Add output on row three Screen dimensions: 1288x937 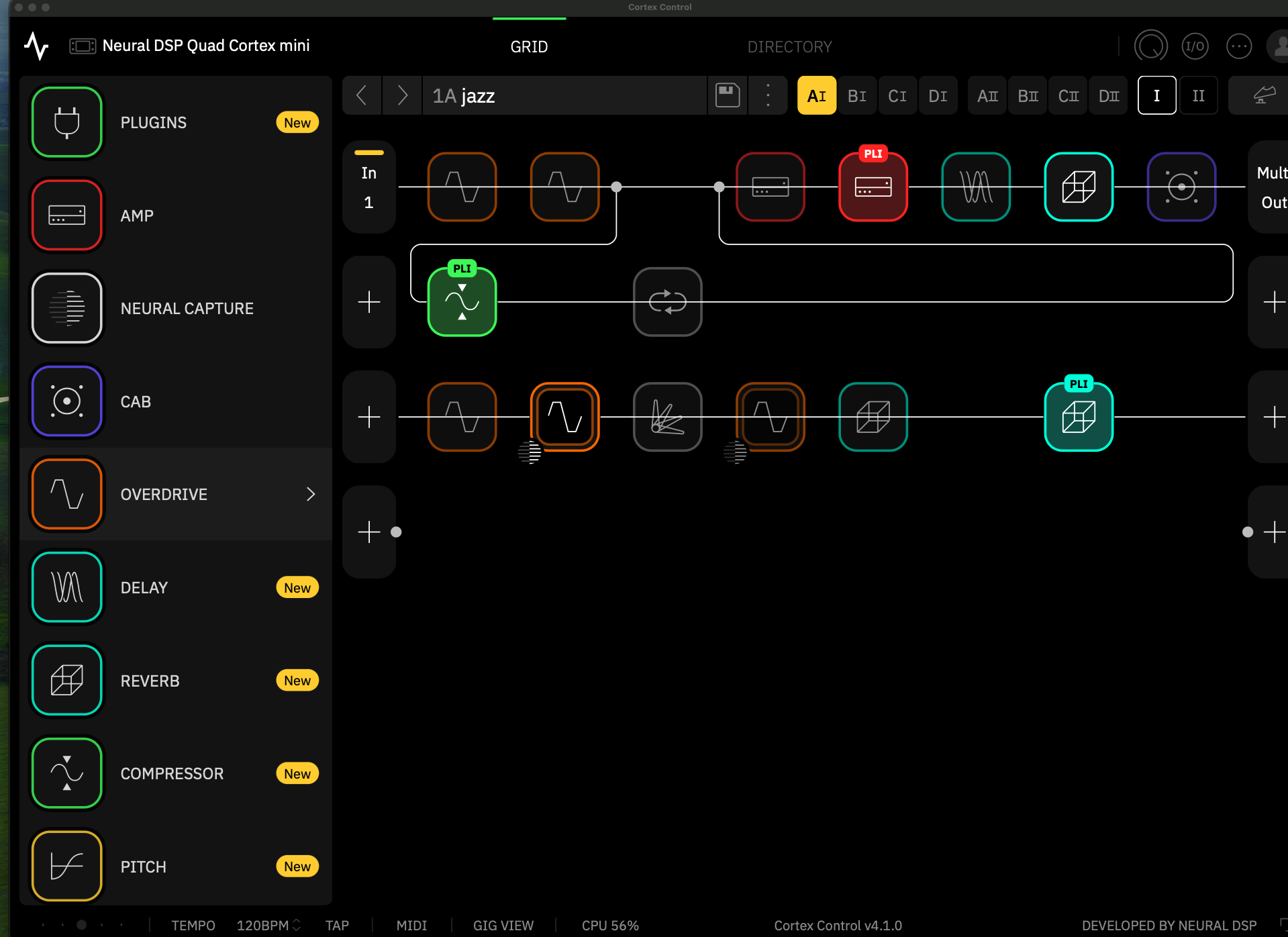(1269, 417)
